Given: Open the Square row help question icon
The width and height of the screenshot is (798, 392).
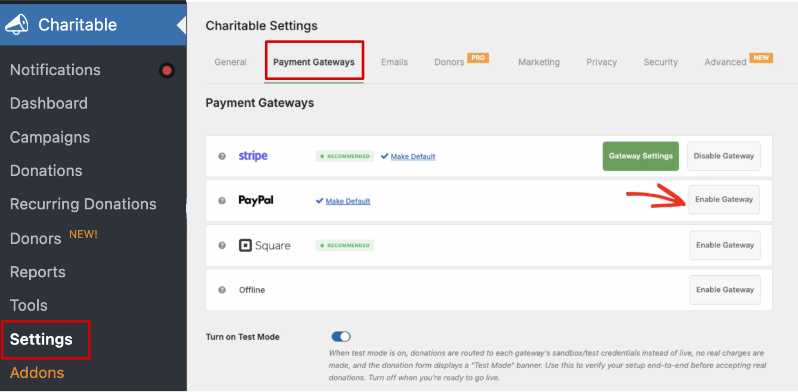Looking at the screenshot, I should (x=222, y=245).
